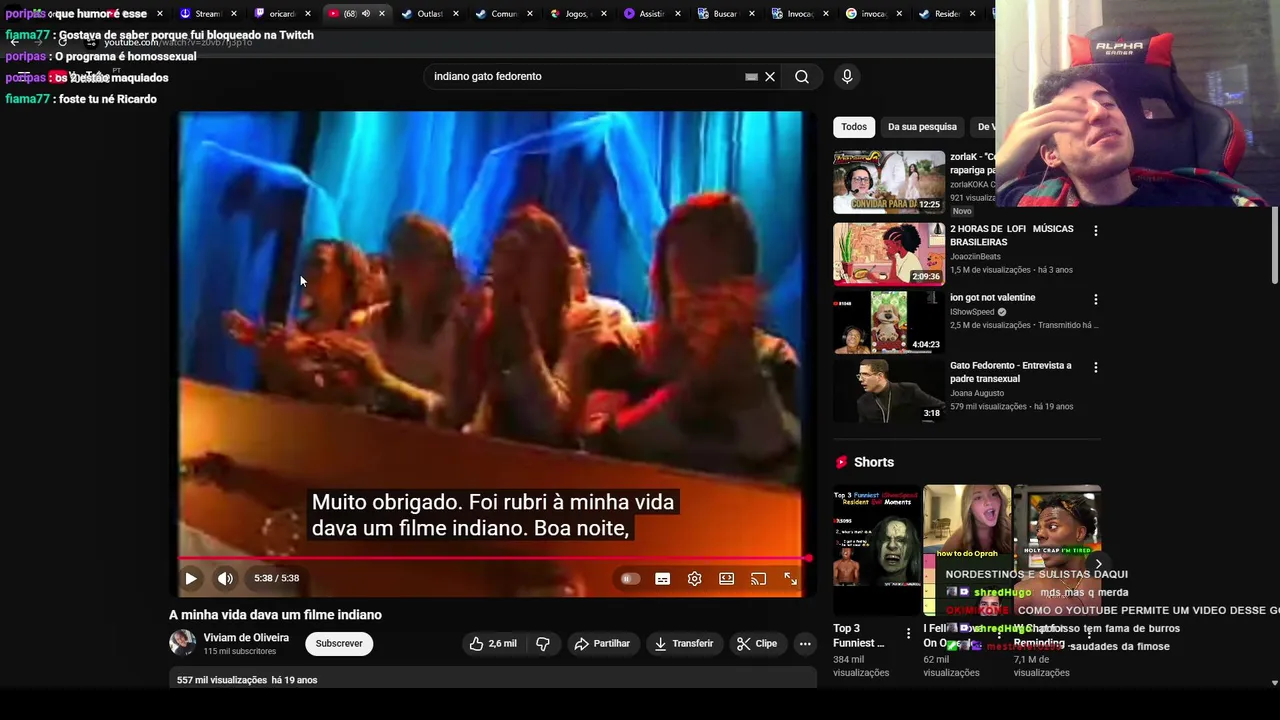The height and width of the screenshot is (720, 1280).
Task: Close the active YouTube (68) tab
Action: pos(382,14)
